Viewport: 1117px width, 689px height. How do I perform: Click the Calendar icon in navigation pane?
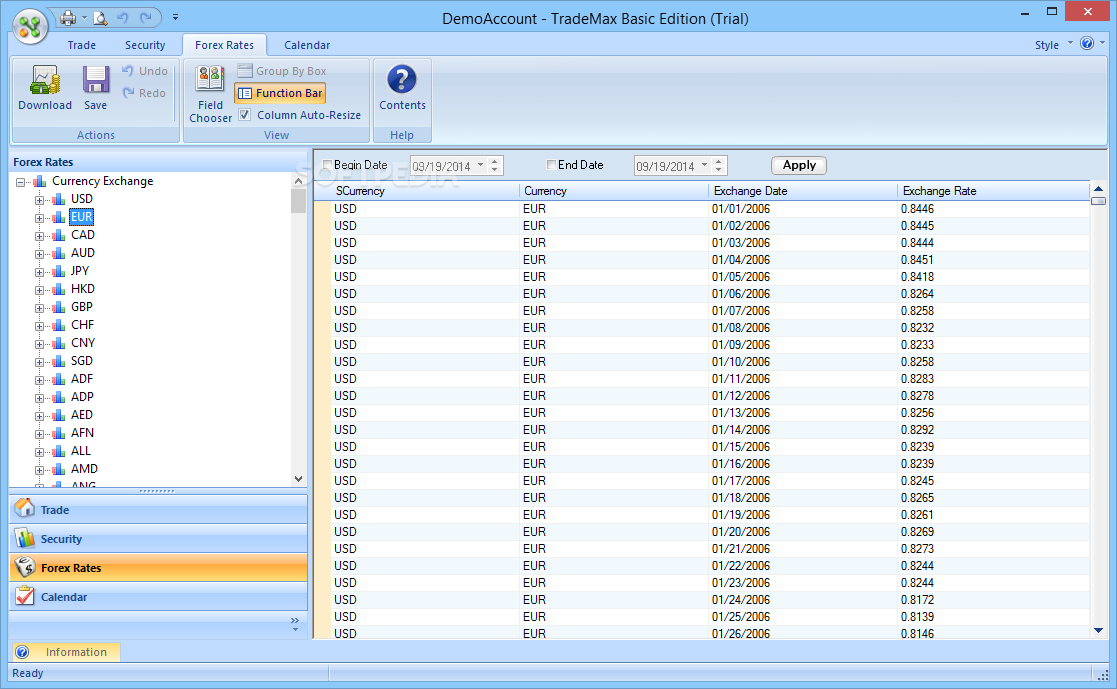pyautogui.click(x=24, y=596)
